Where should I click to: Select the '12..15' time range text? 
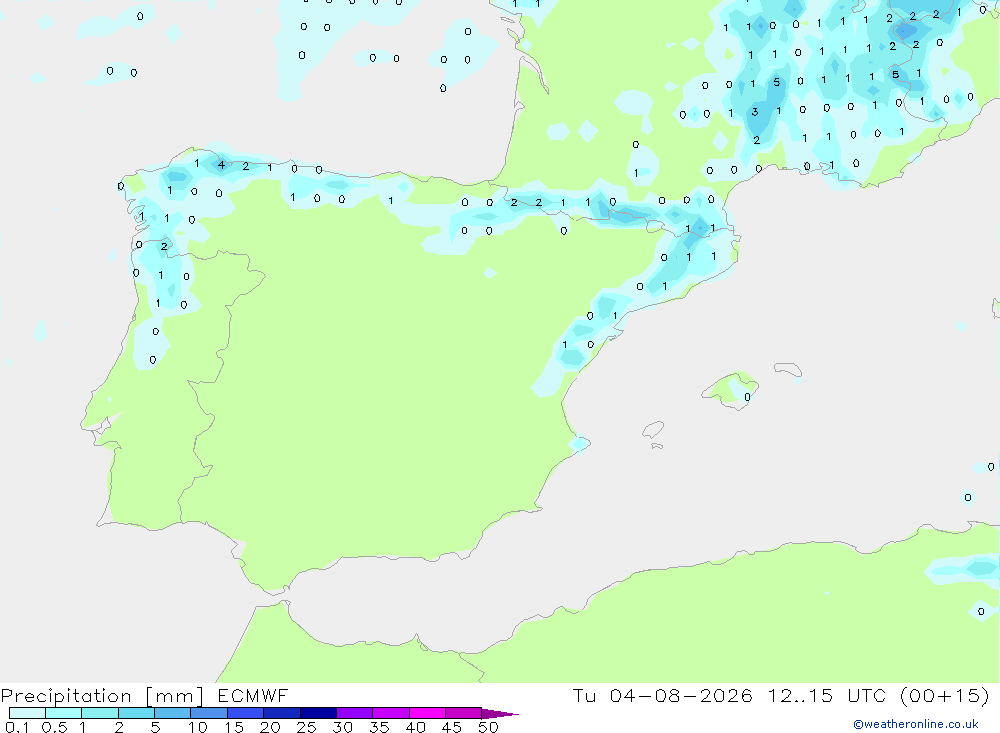pos(800,695)
